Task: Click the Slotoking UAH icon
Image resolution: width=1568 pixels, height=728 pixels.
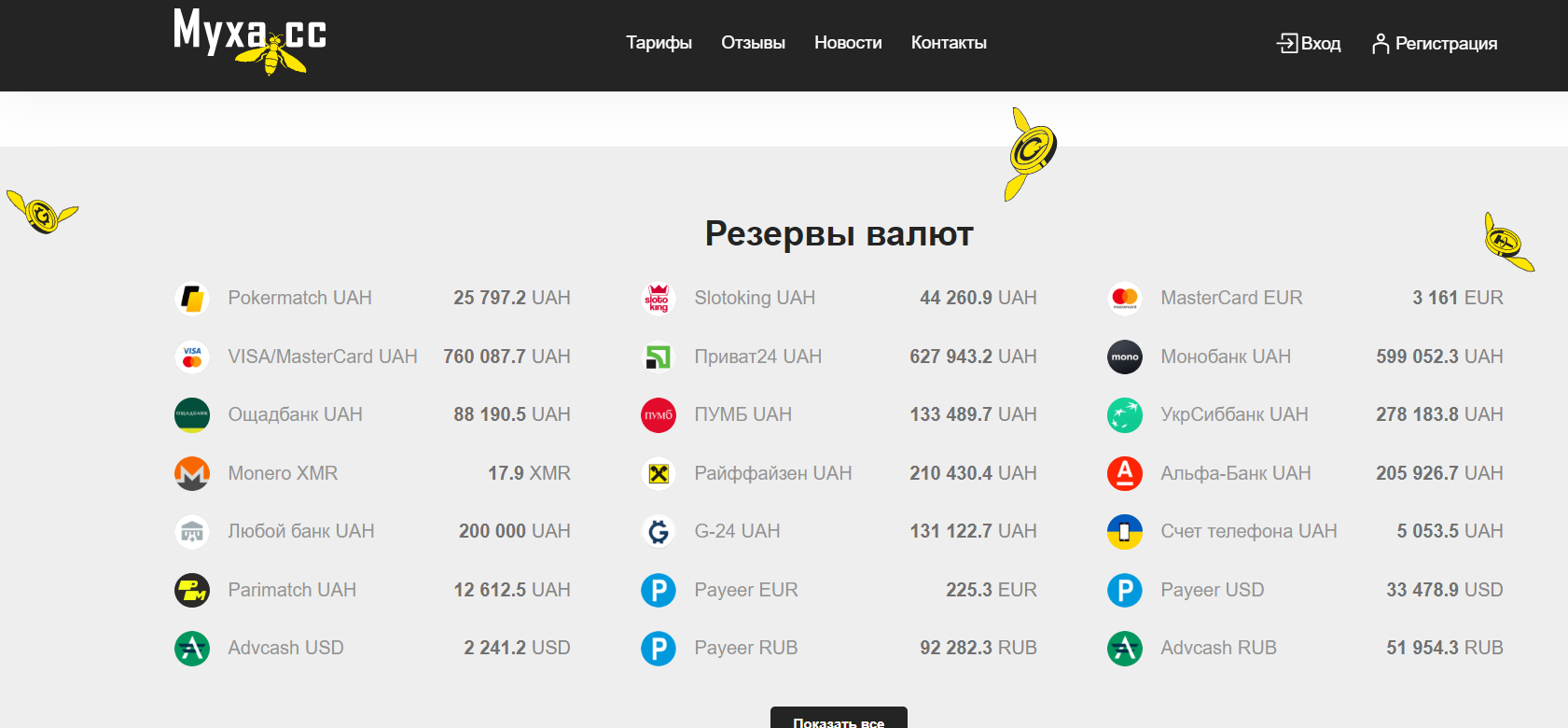Action: [659, 299]
